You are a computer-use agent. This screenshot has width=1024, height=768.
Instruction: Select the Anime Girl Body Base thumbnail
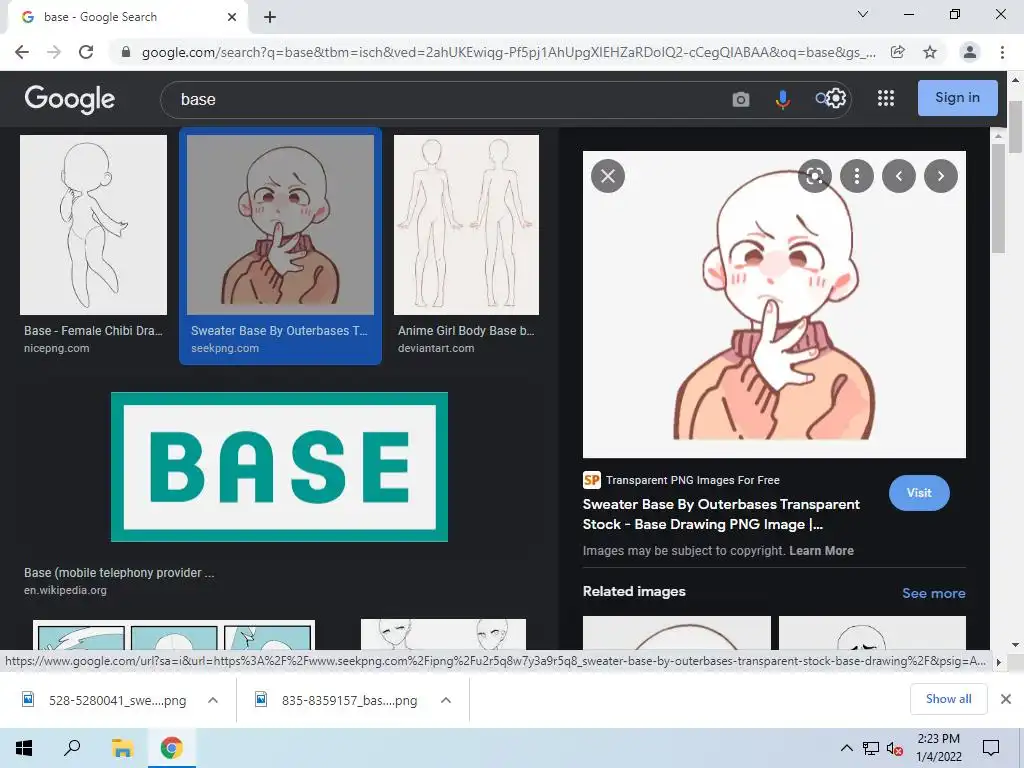(x=466, y=225)
